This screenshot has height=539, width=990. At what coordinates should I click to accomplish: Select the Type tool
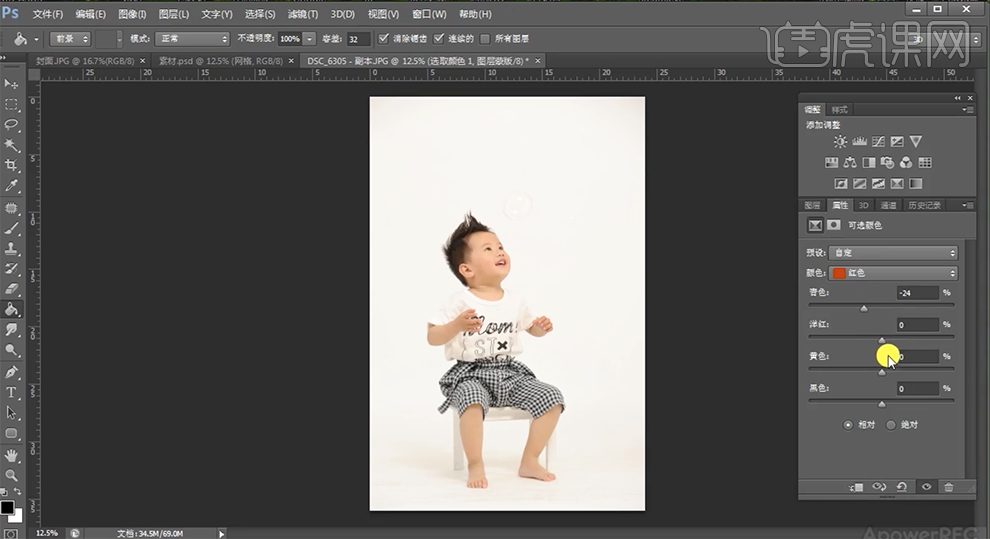tap(12, 392)
